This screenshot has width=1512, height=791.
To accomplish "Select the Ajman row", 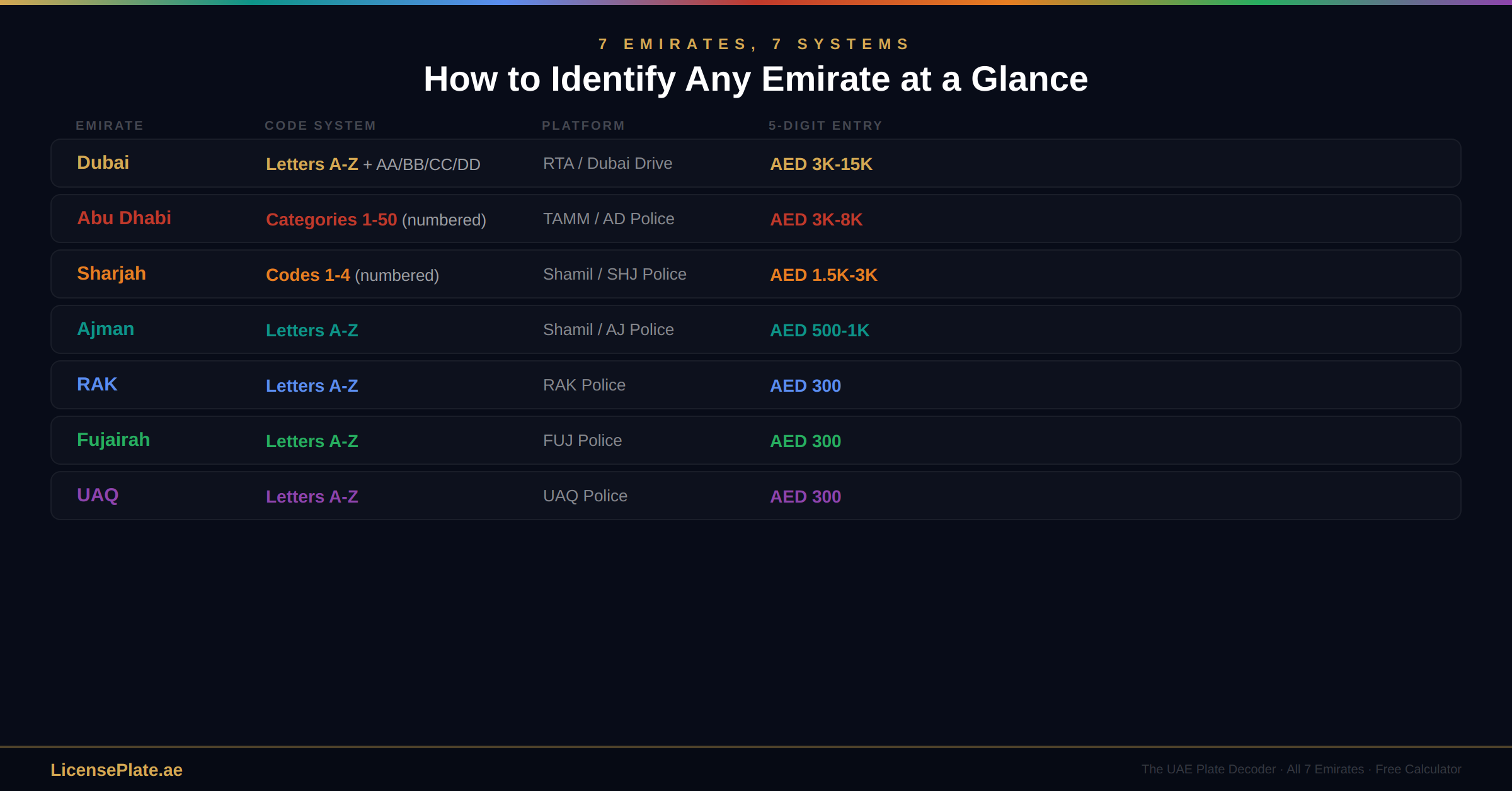I will (x=756, y=329).
